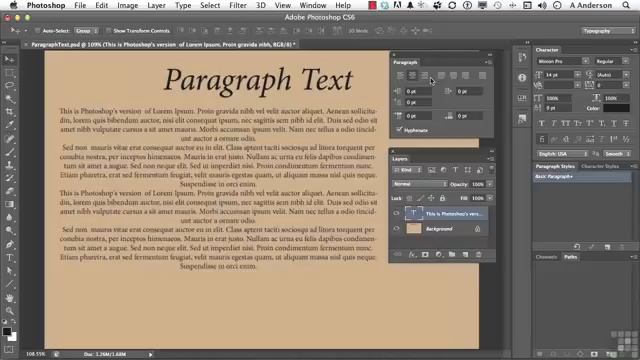Select the Pen tool
Image resolution: width=640 pixels, height=360 pixels.
pyautogui.click(x=9, y=244)
